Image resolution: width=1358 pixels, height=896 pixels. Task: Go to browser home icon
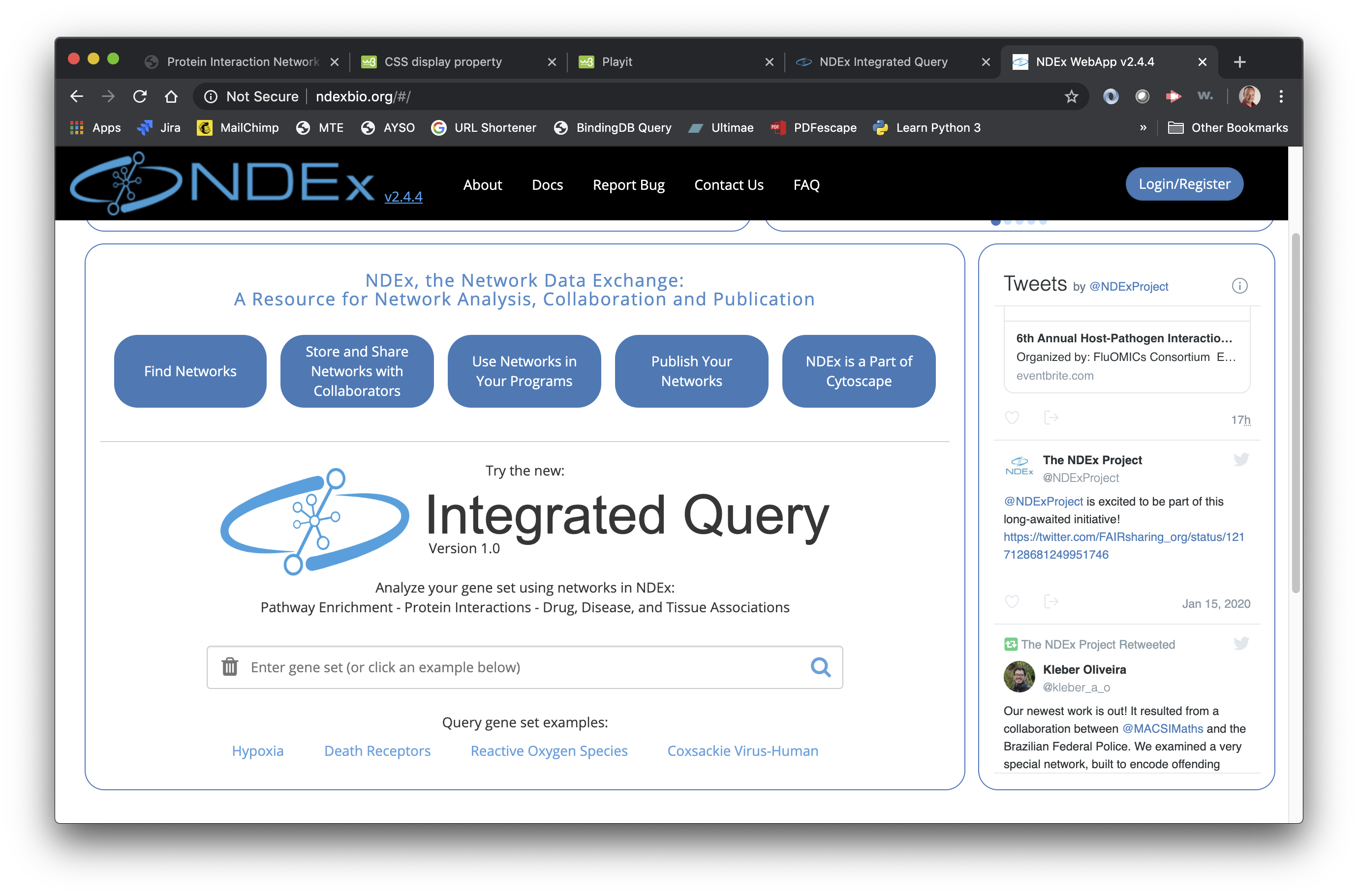click(171, 96)
